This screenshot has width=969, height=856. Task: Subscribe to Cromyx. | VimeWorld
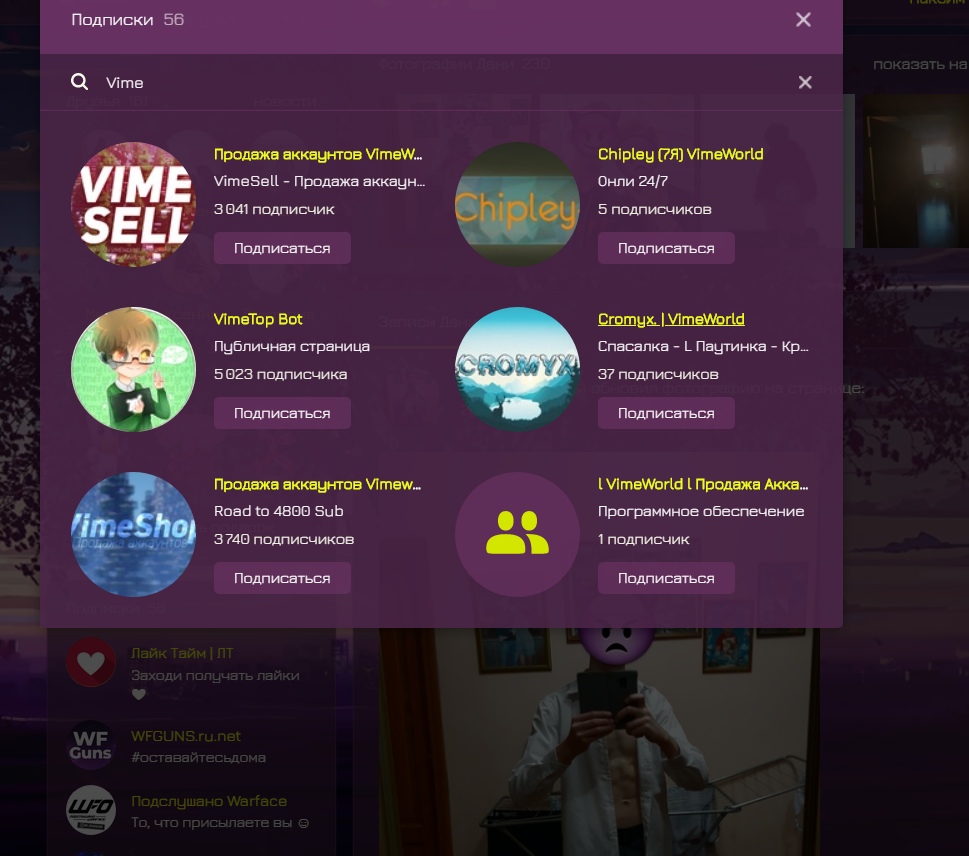[666, 413]
